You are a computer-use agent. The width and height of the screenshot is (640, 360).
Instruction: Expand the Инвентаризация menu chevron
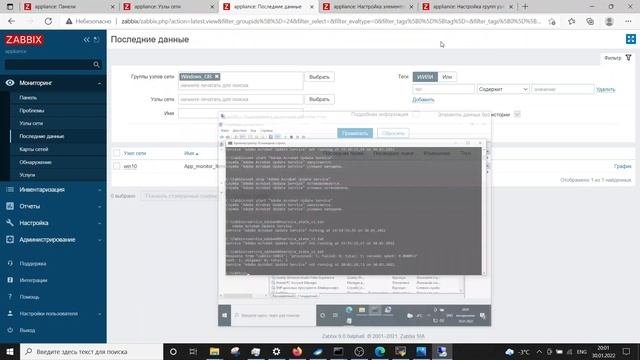(x=100, y=189)
